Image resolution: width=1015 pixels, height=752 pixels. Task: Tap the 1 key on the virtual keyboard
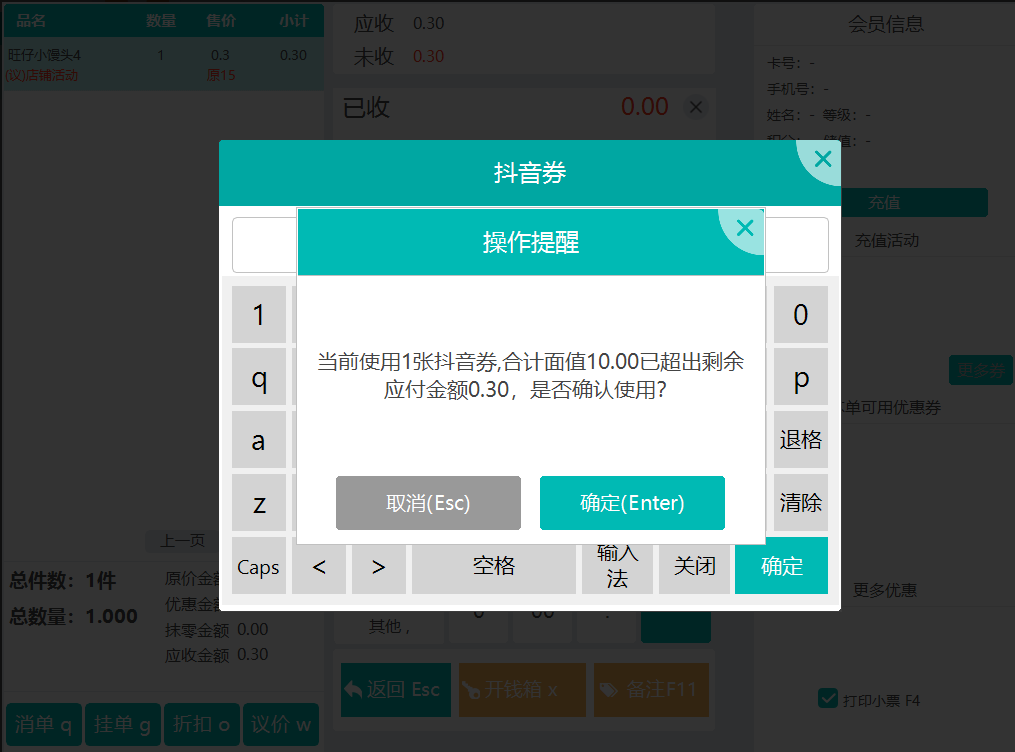[259, 315]
